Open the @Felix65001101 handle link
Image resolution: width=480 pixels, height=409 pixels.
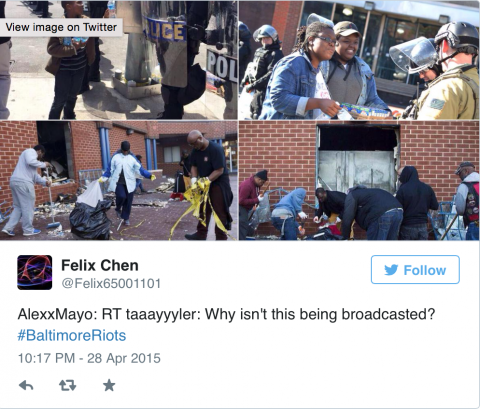111,284
